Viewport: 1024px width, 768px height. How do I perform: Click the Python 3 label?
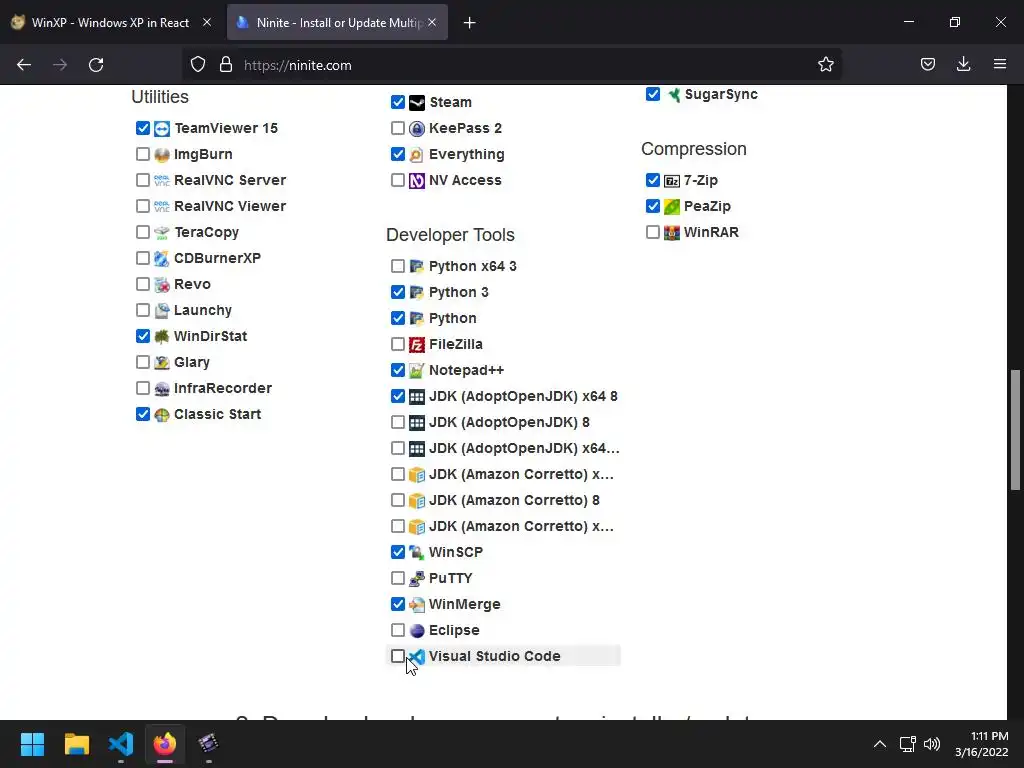coord(458,293)
